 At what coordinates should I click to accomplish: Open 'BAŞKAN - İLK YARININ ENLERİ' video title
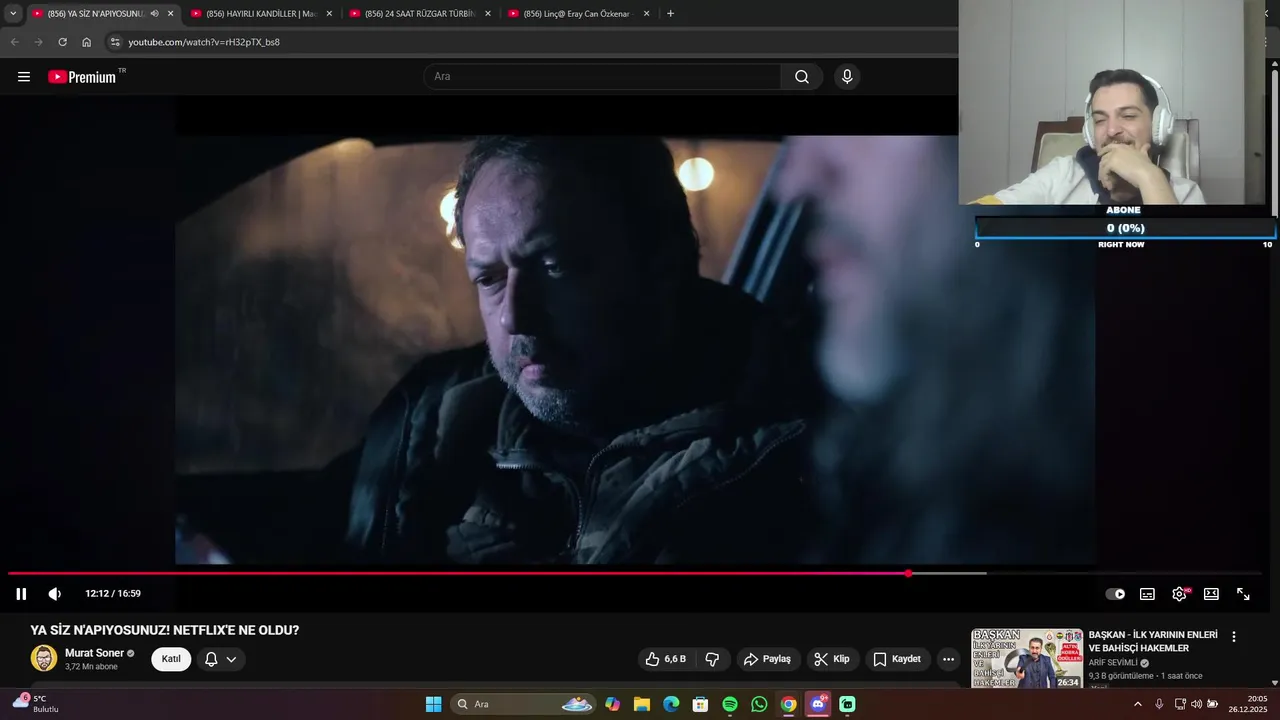pyautogui.click(x=1153, y=641)
